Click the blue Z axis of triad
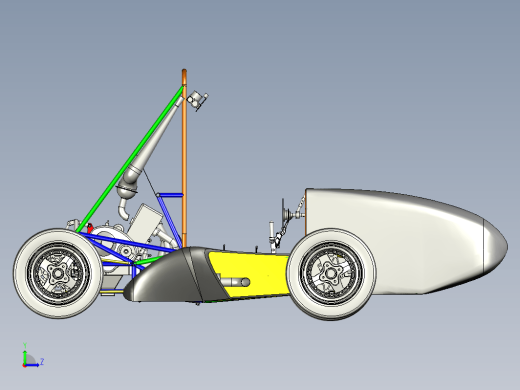This screenshot has height=390, width=520. coord(32,365)
